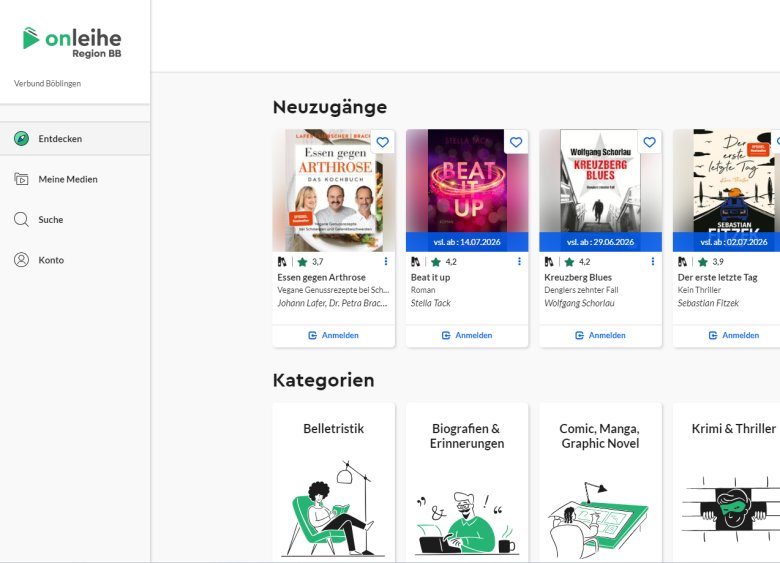
Task: Open the Entdecken section in the sidebar
Action: tap(75, 139)
